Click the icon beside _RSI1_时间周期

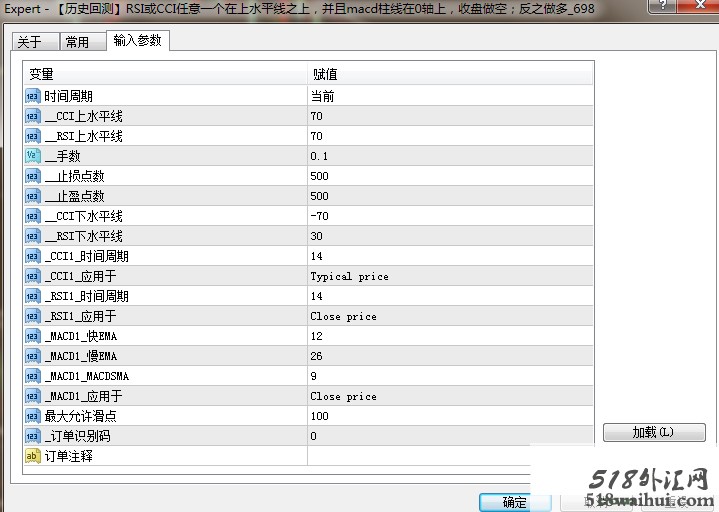pyautogui.click(x=33, y=297)
